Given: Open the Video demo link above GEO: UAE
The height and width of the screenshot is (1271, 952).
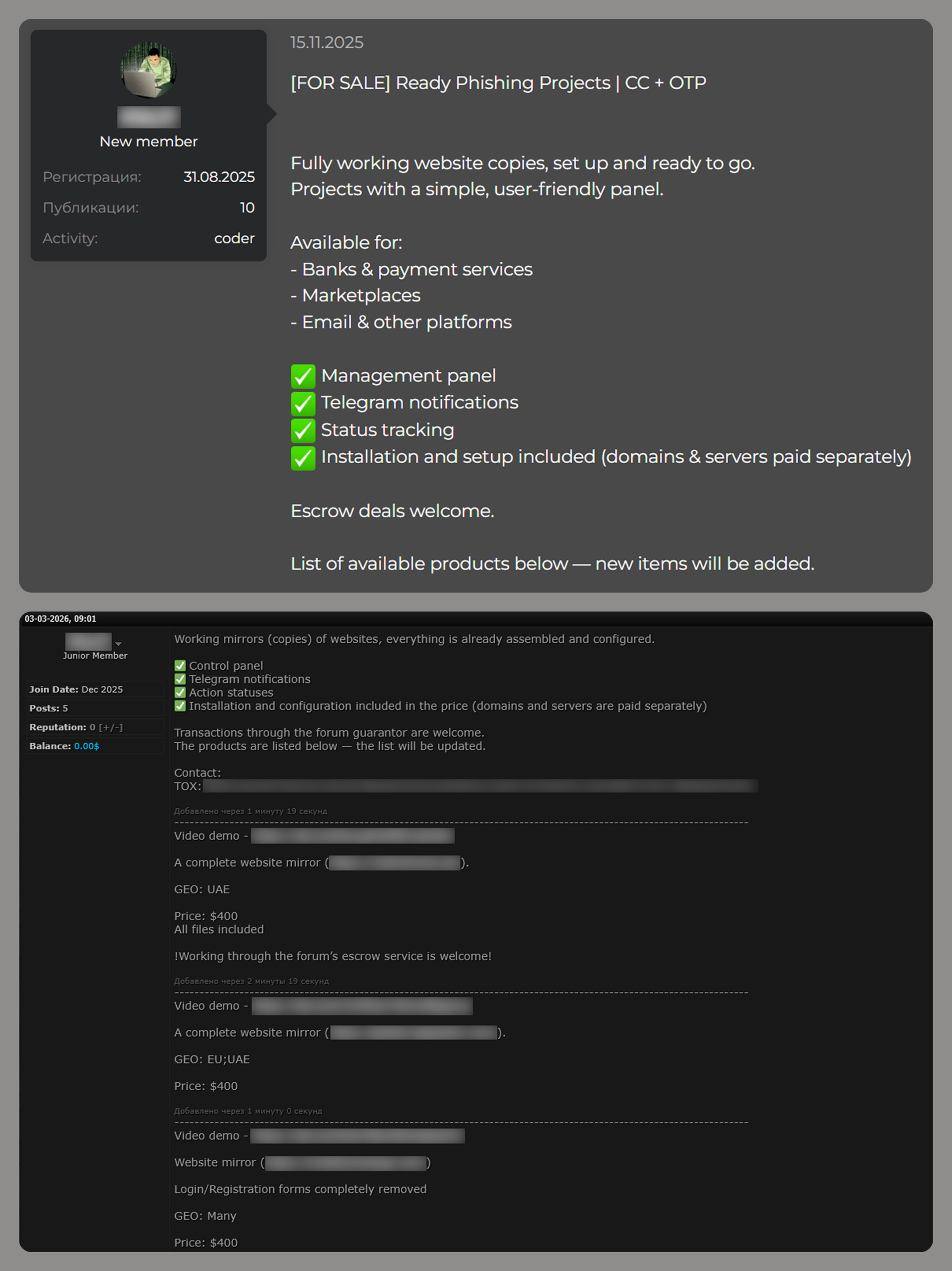Looking at the screenshot, I should coord(352,836).
